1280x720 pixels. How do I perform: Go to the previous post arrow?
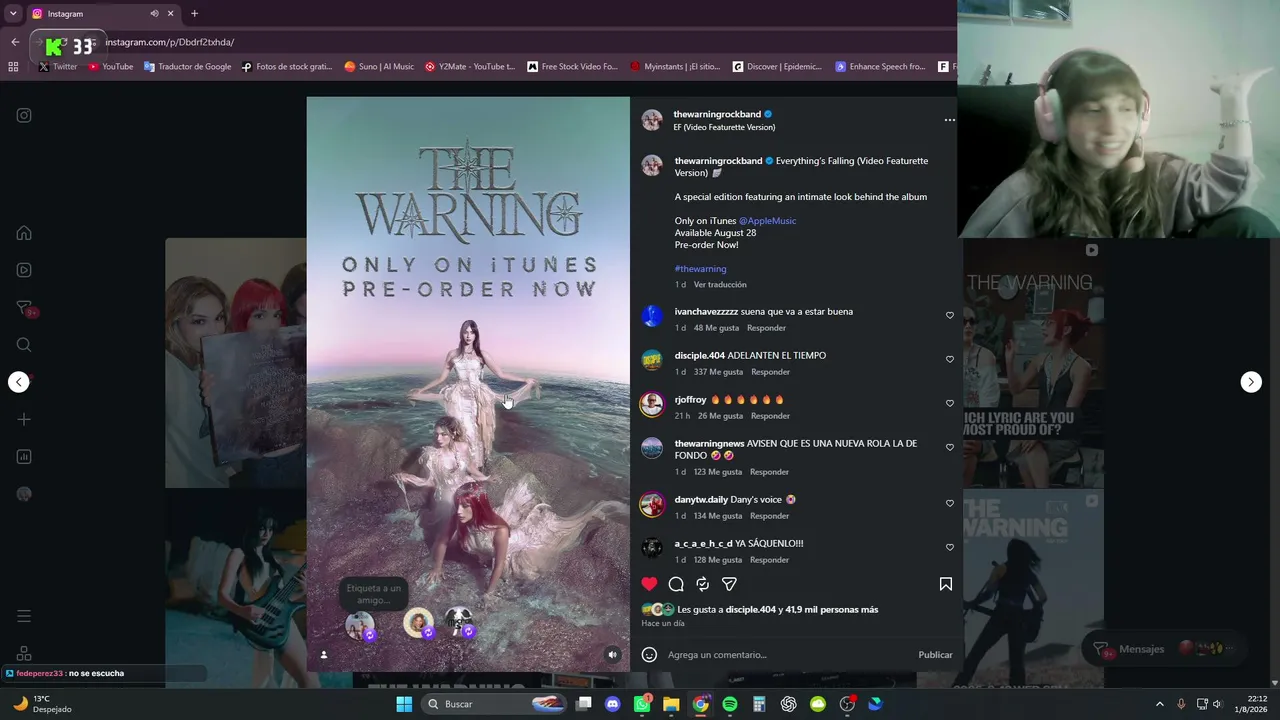click(19, 382)
